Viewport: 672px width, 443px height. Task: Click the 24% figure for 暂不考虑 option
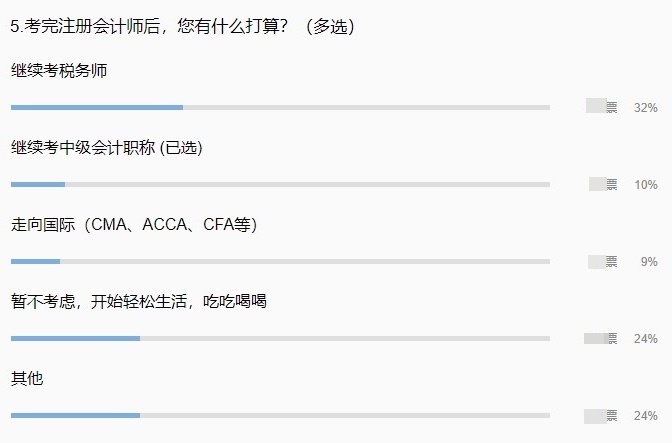pyautogui.click(x=645, y=339)
